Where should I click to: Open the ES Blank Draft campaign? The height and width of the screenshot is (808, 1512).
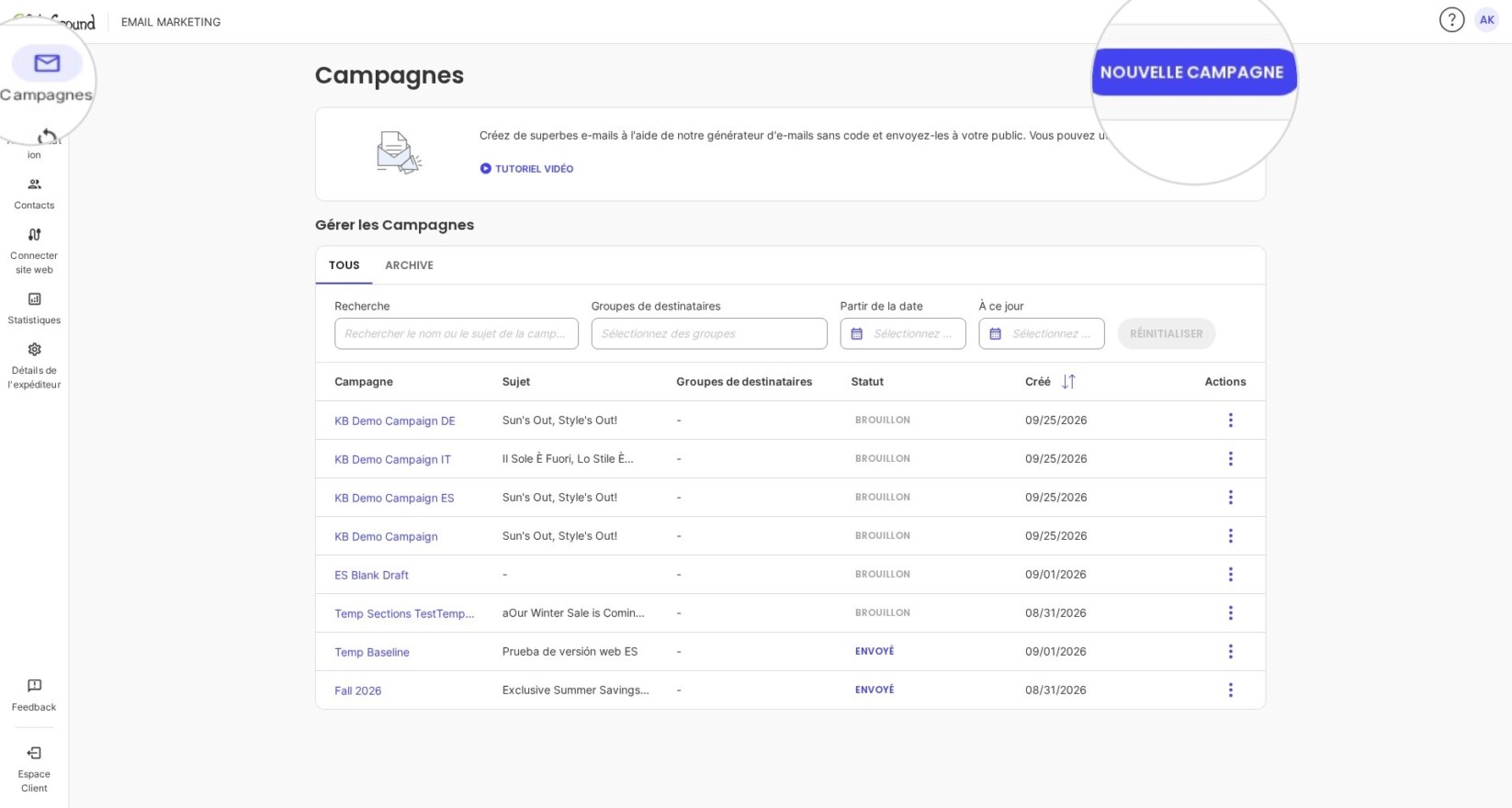click(372, 575)
